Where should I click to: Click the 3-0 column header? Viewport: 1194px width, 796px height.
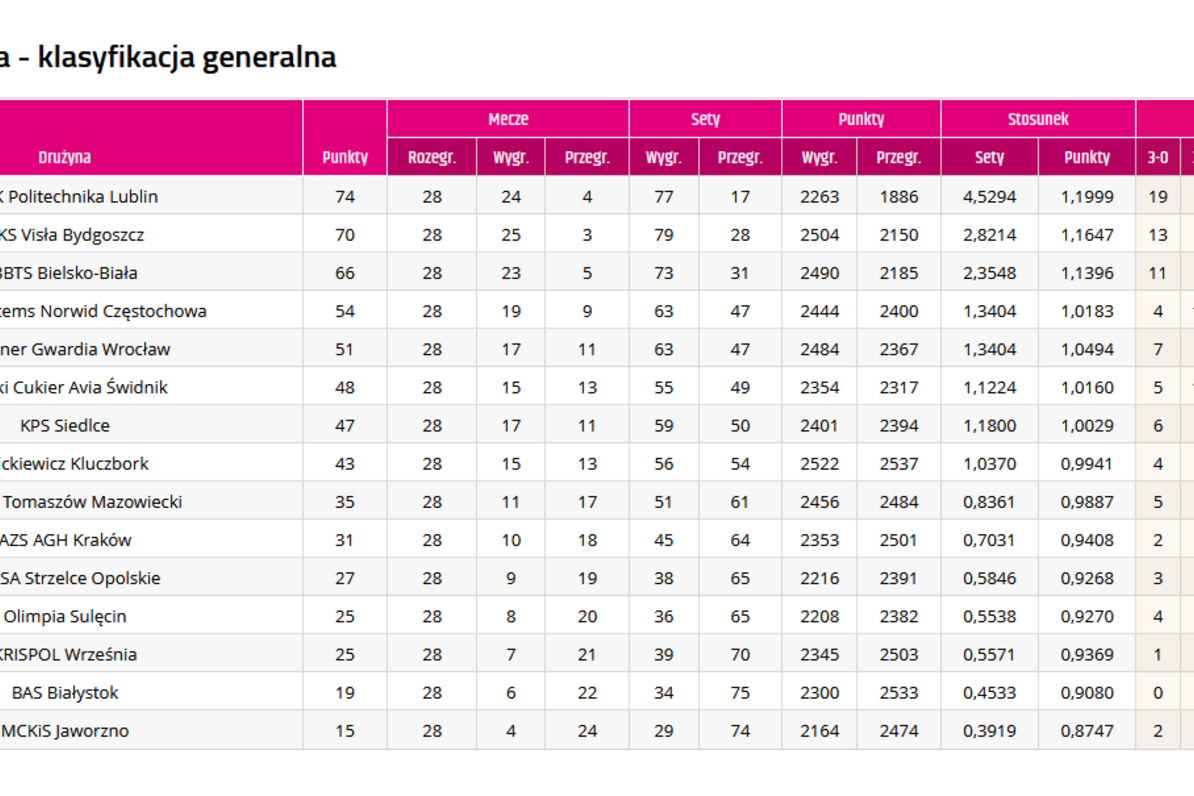click(x=1157, y=157)
